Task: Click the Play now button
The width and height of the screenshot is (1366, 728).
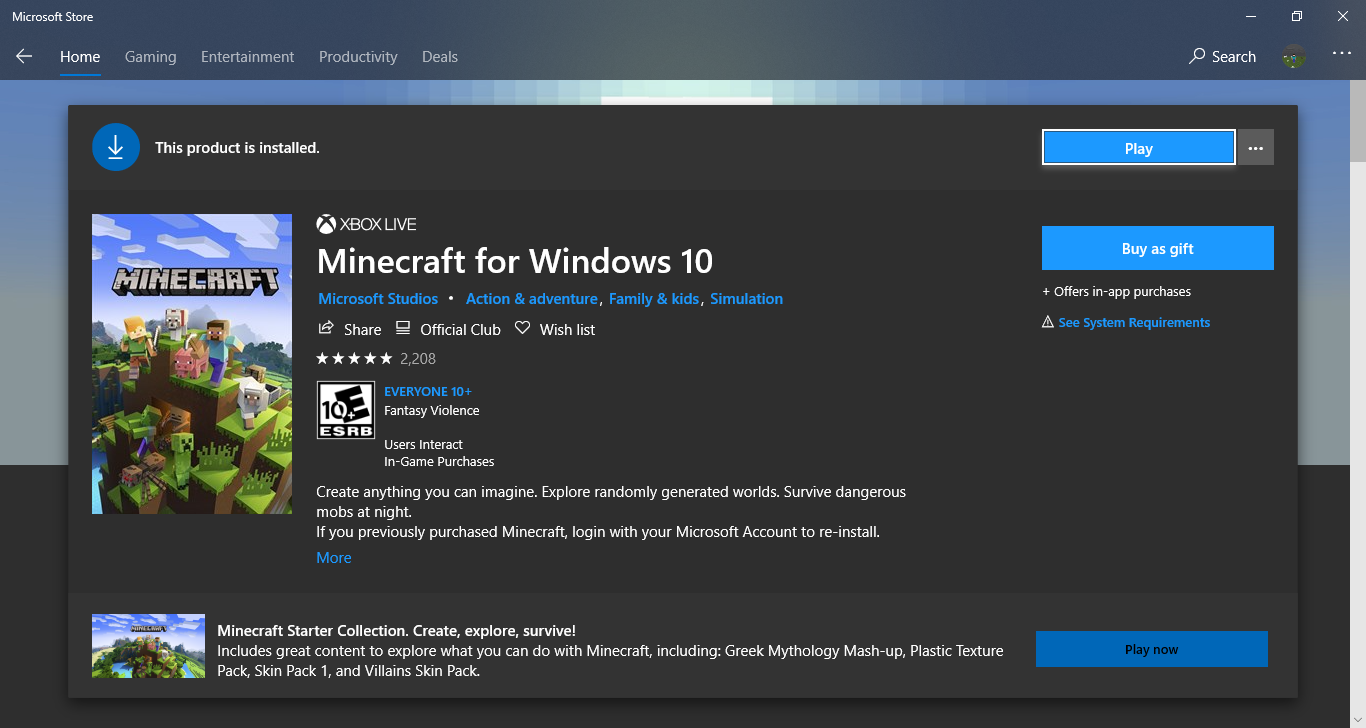Action: [1152, 649]
